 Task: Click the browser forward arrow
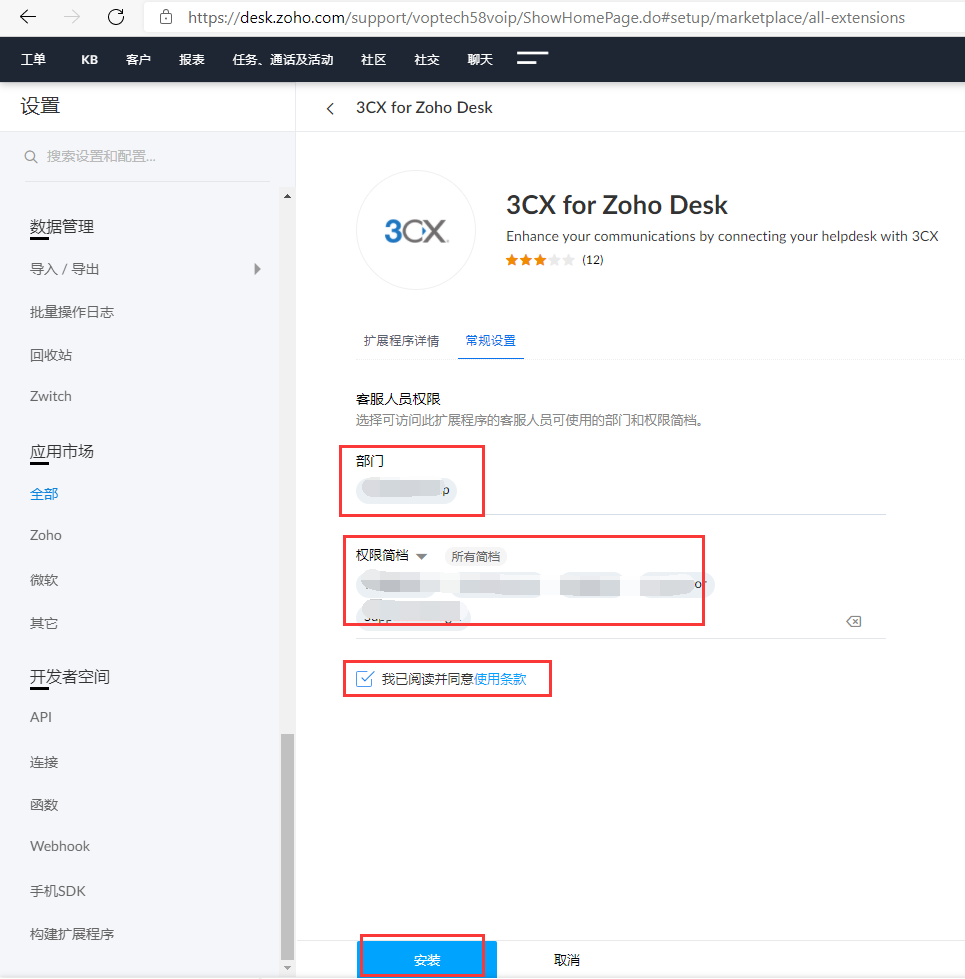pyautogui.click(x=72, y=17)
